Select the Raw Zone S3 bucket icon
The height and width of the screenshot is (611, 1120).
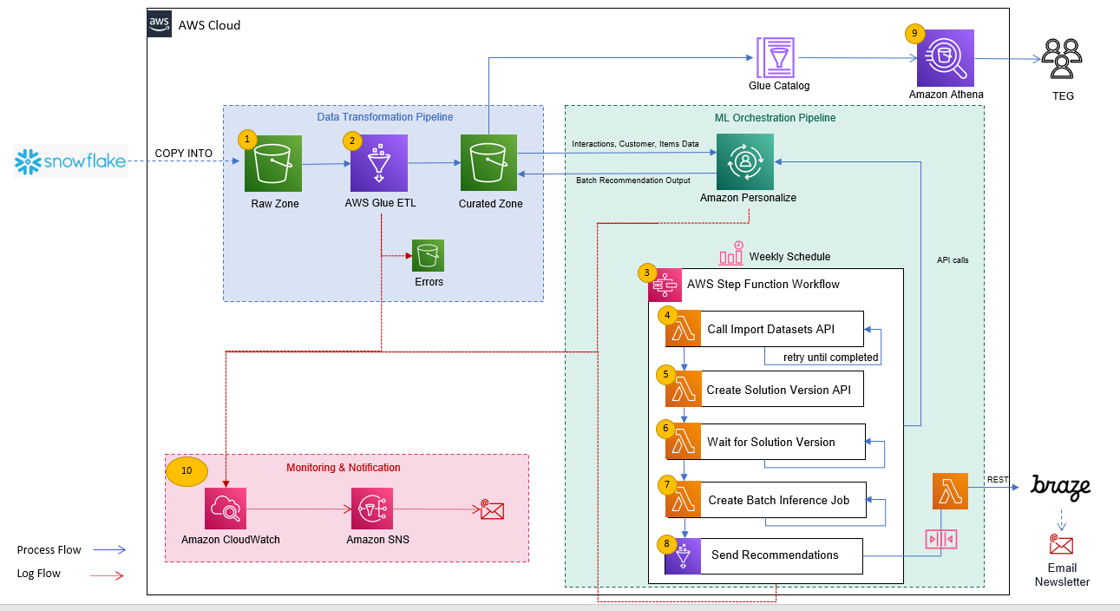click(x=273, y=164)
